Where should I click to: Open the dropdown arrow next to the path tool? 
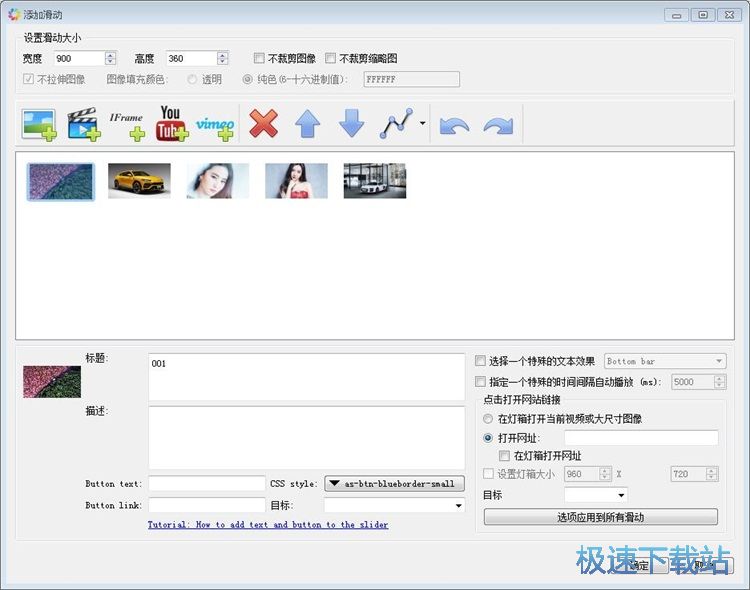(x=423, y=125)
